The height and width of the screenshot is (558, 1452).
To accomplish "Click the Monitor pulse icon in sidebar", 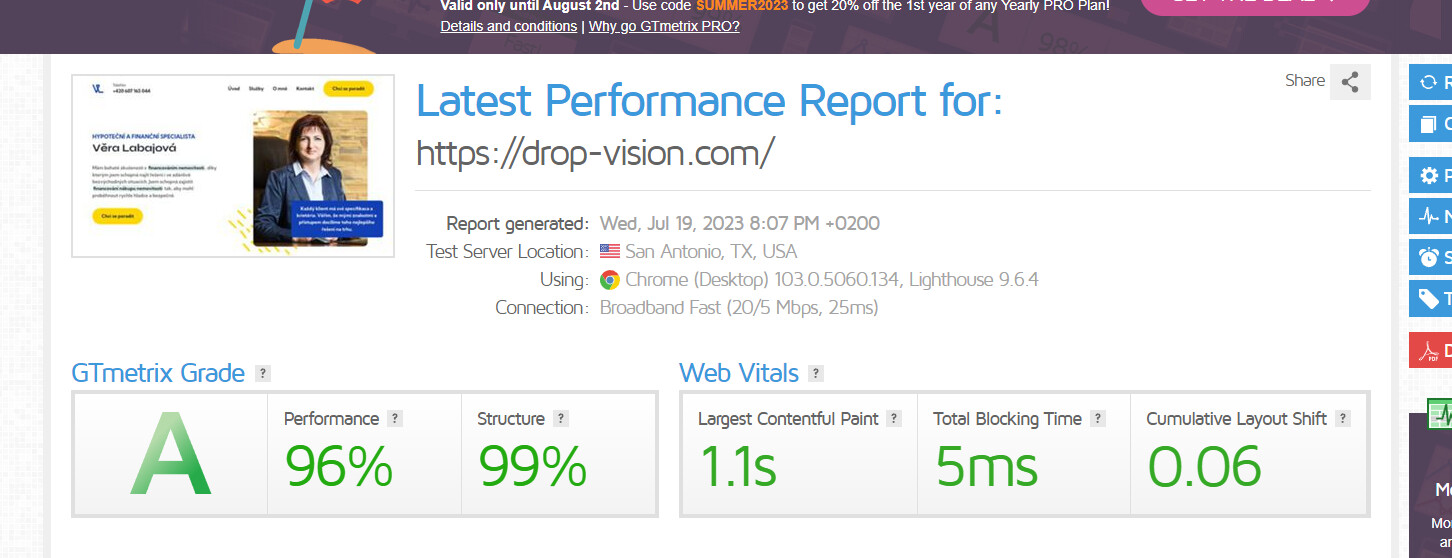I will point(1429,216).
